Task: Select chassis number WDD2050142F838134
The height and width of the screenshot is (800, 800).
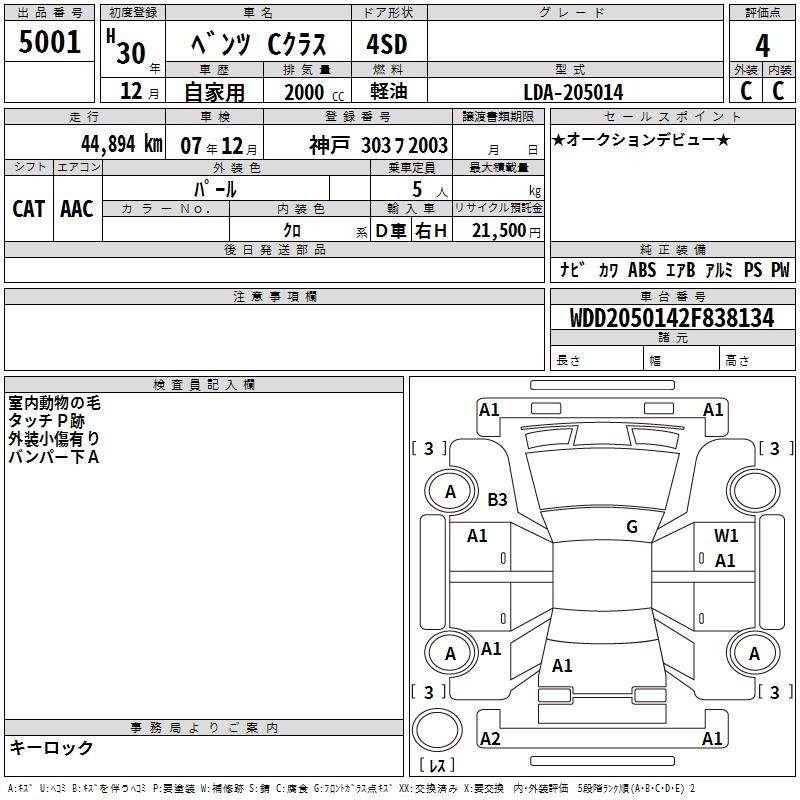Action: click(672, 317)
